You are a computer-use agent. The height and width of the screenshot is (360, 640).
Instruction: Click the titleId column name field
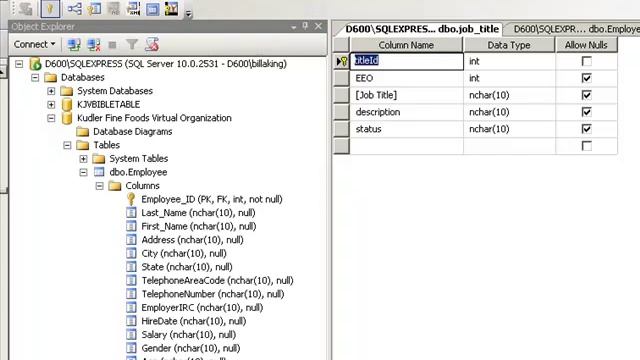coord(407,61)
